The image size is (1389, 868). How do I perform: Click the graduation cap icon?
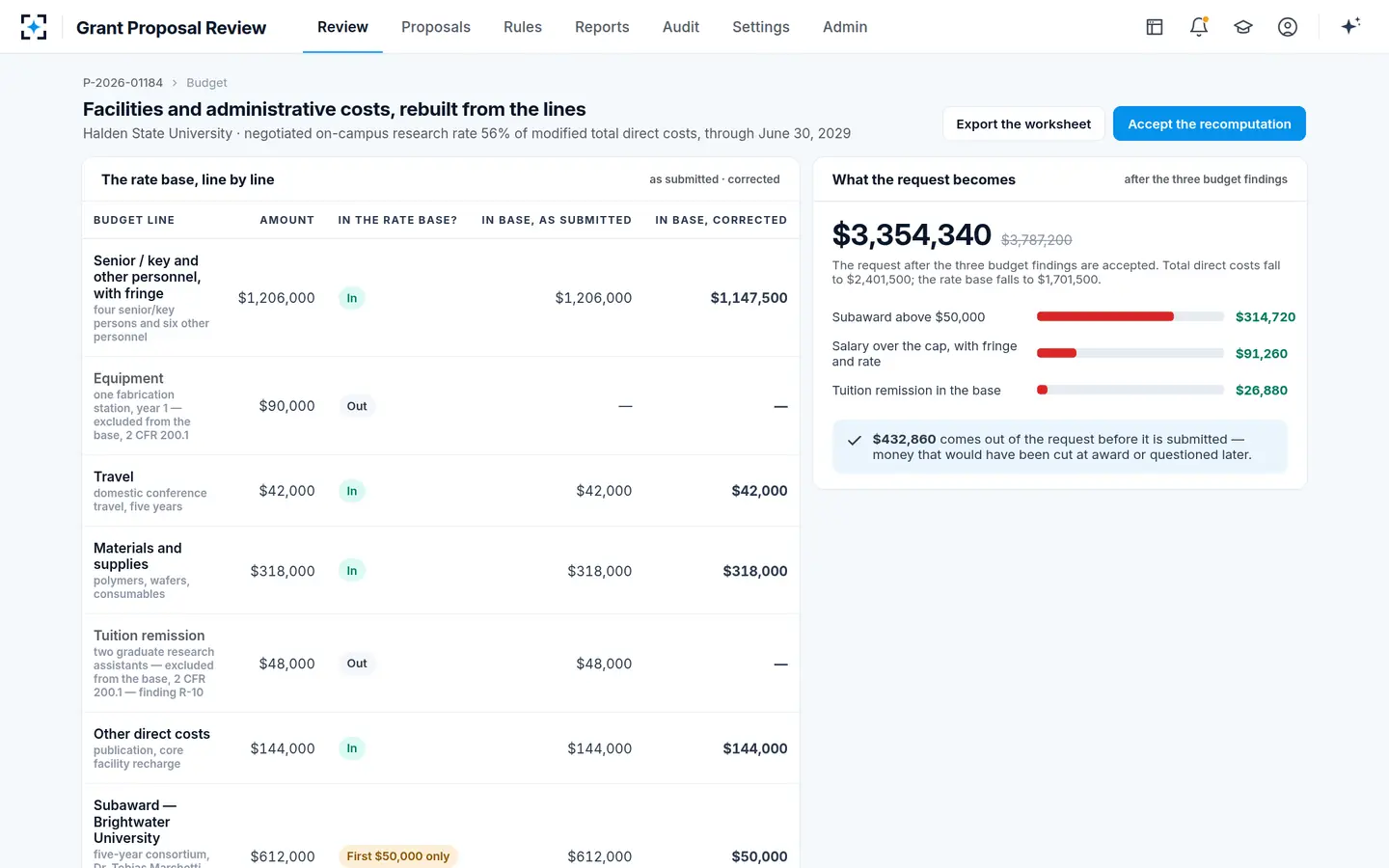point(1243,27)
